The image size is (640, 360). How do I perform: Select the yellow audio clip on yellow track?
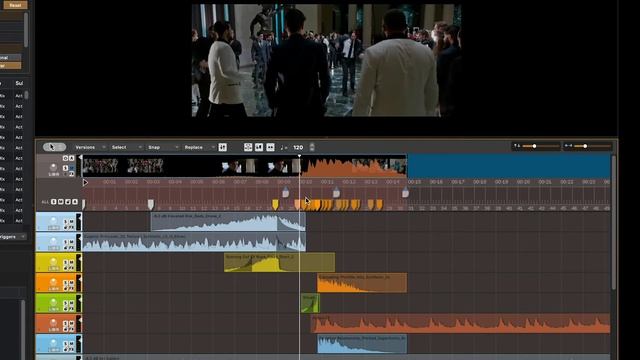(x=279, y=262)
